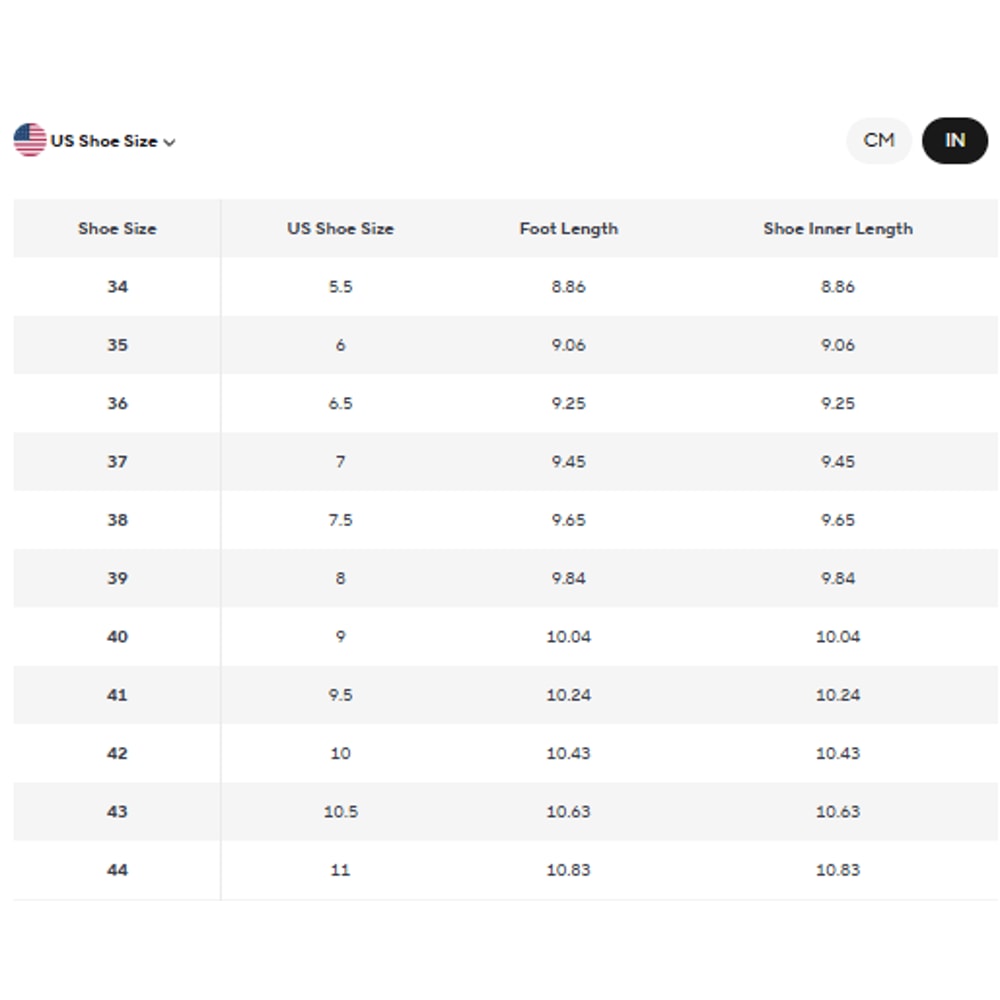
Task: Click shoe size 40 row label
Action: click(x=117, y=636)
